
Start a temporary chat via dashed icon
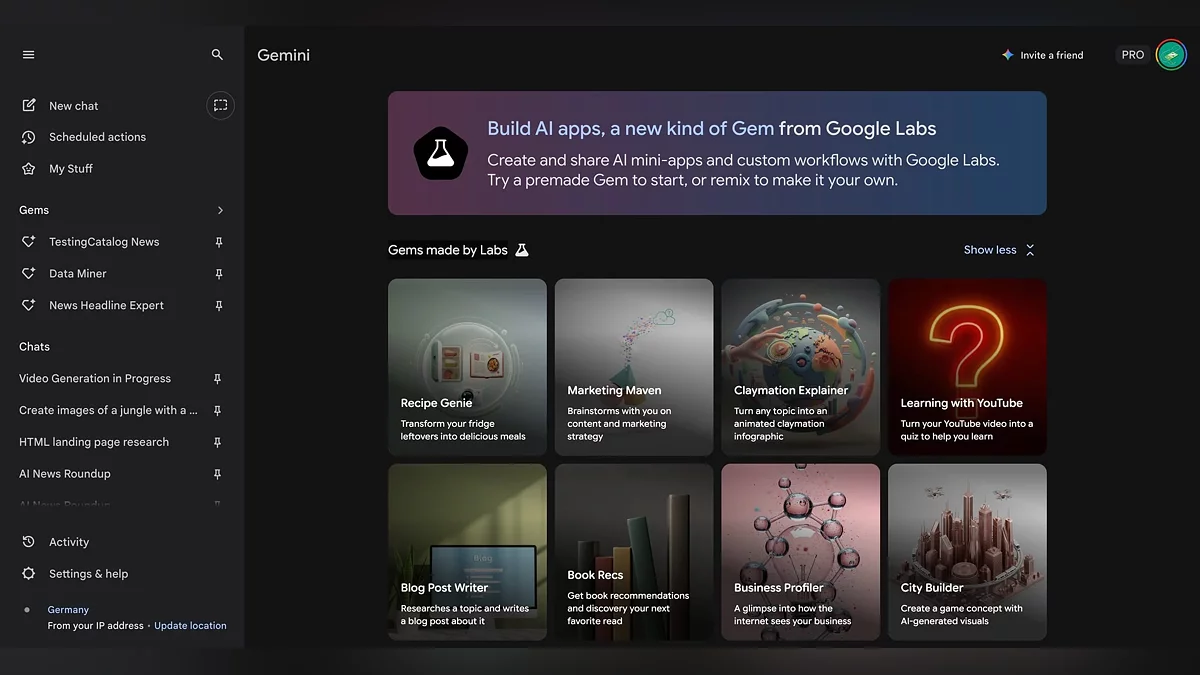[220, 105]
